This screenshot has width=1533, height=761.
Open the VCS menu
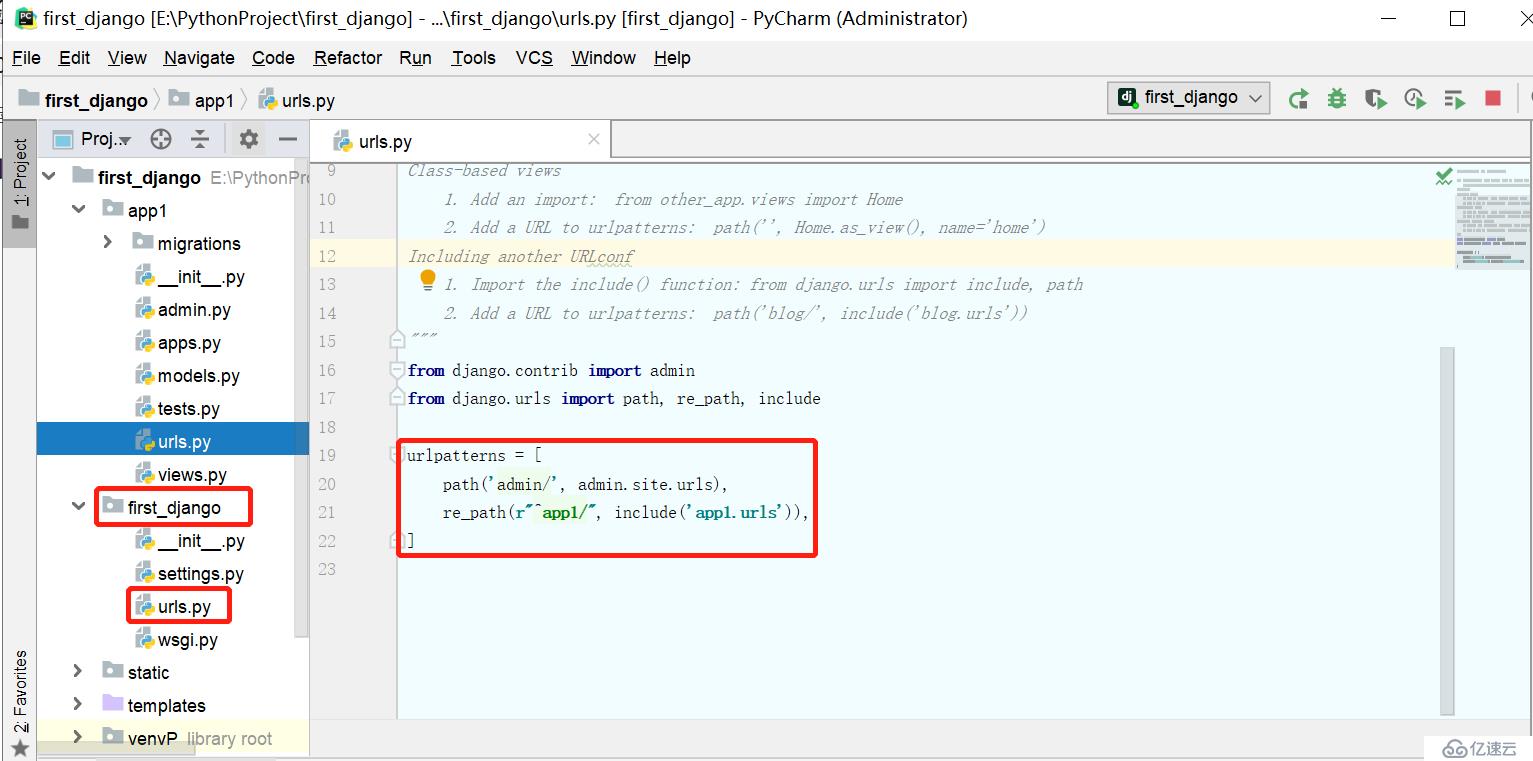534,58
